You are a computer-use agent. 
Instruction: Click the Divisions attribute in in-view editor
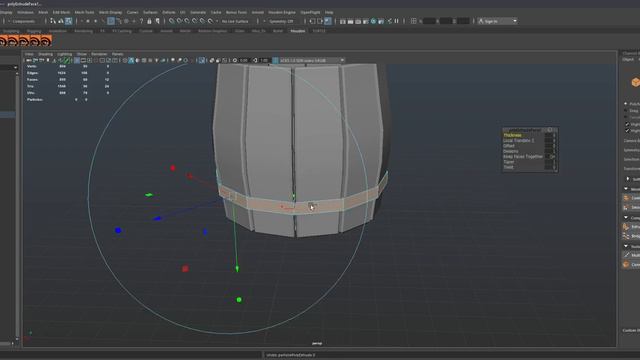511,151
